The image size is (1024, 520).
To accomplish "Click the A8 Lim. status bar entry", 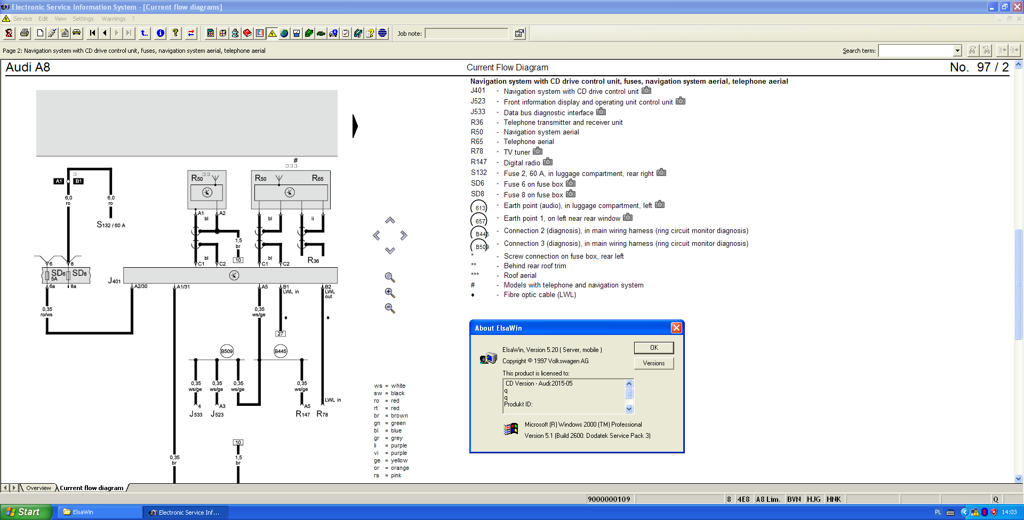I will click(x=767, y=499).
